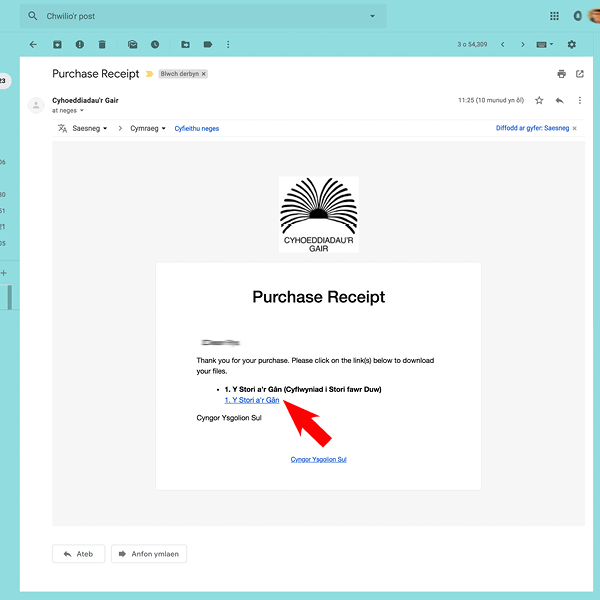Screen dimensions: 600x600
Task: Open the email in a new window
Action: (x=579, y=74)
